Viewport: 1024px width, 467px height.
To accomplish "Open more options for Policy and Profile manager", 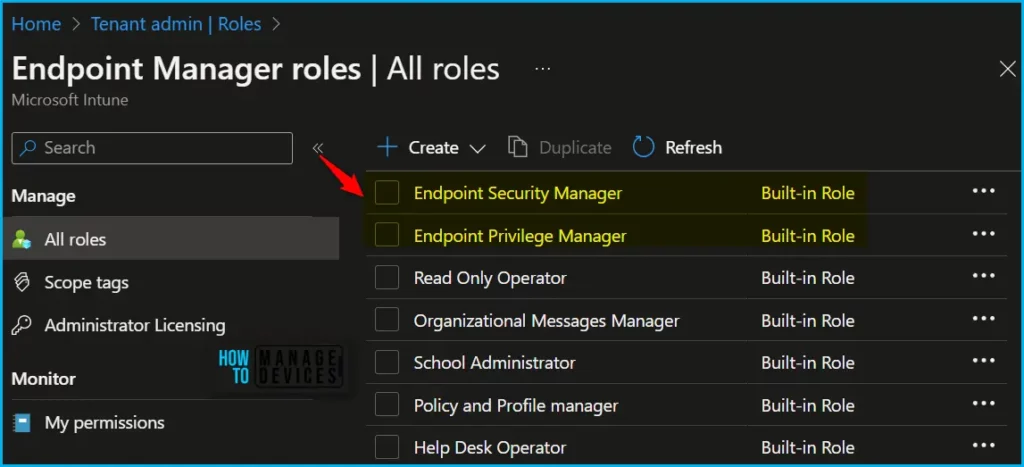I will click(x=984, y=404).
